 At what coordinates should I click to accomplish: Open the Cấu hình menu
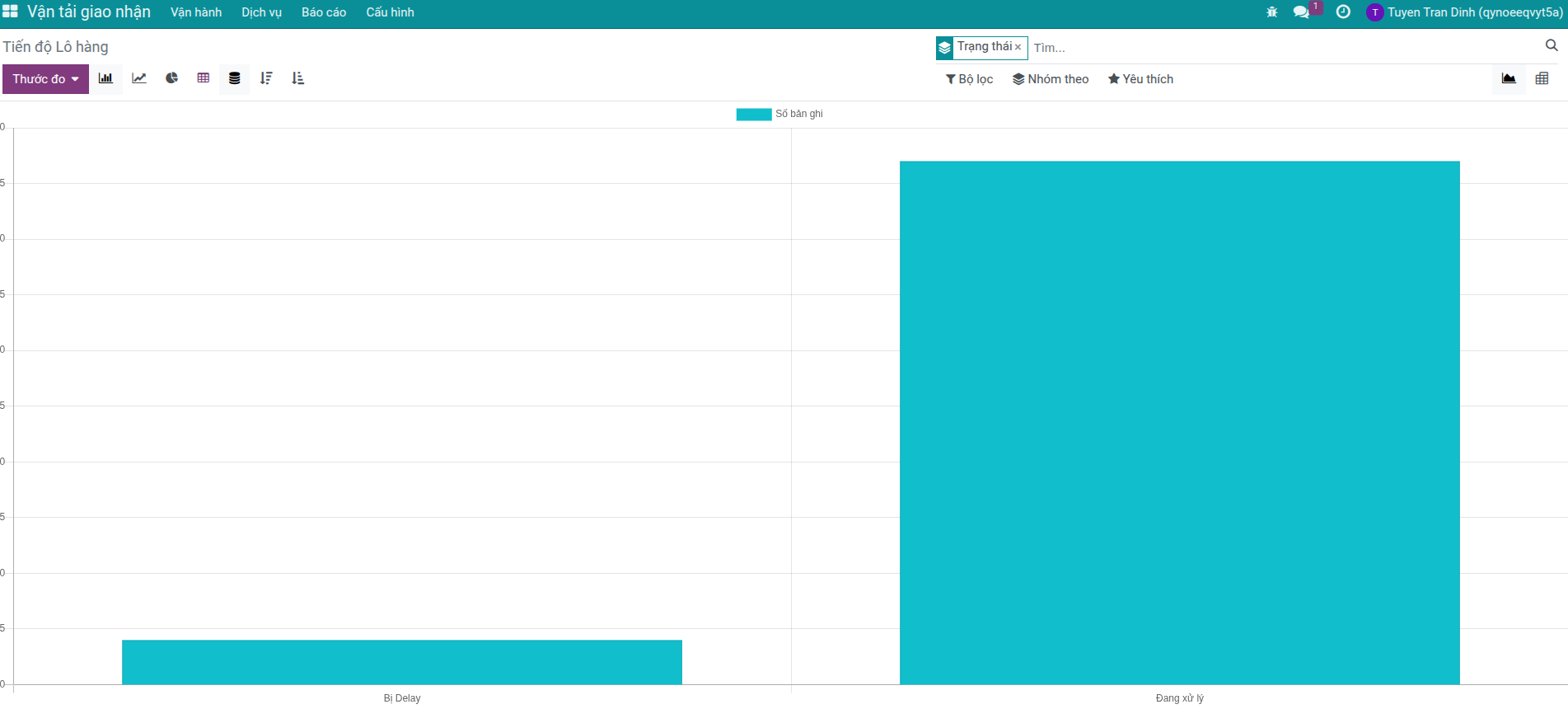tap(390, 12)
